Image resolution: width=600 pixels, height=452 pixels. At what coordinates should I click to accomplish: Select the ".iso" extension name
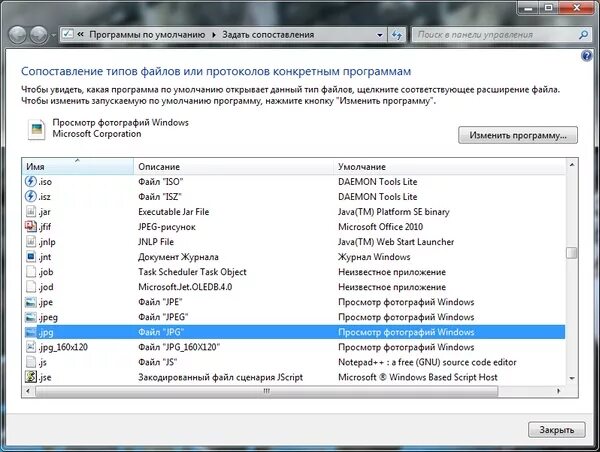coord(45,181)
